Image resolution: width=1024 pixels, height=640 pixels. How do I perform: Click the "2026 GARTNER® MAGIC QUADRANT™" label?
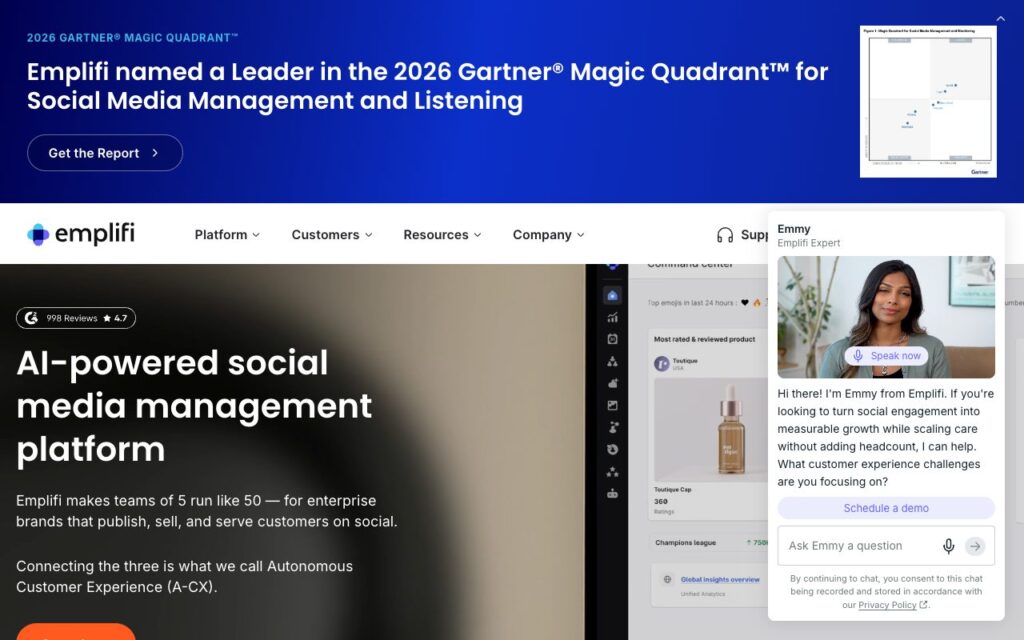coord(133,38)
